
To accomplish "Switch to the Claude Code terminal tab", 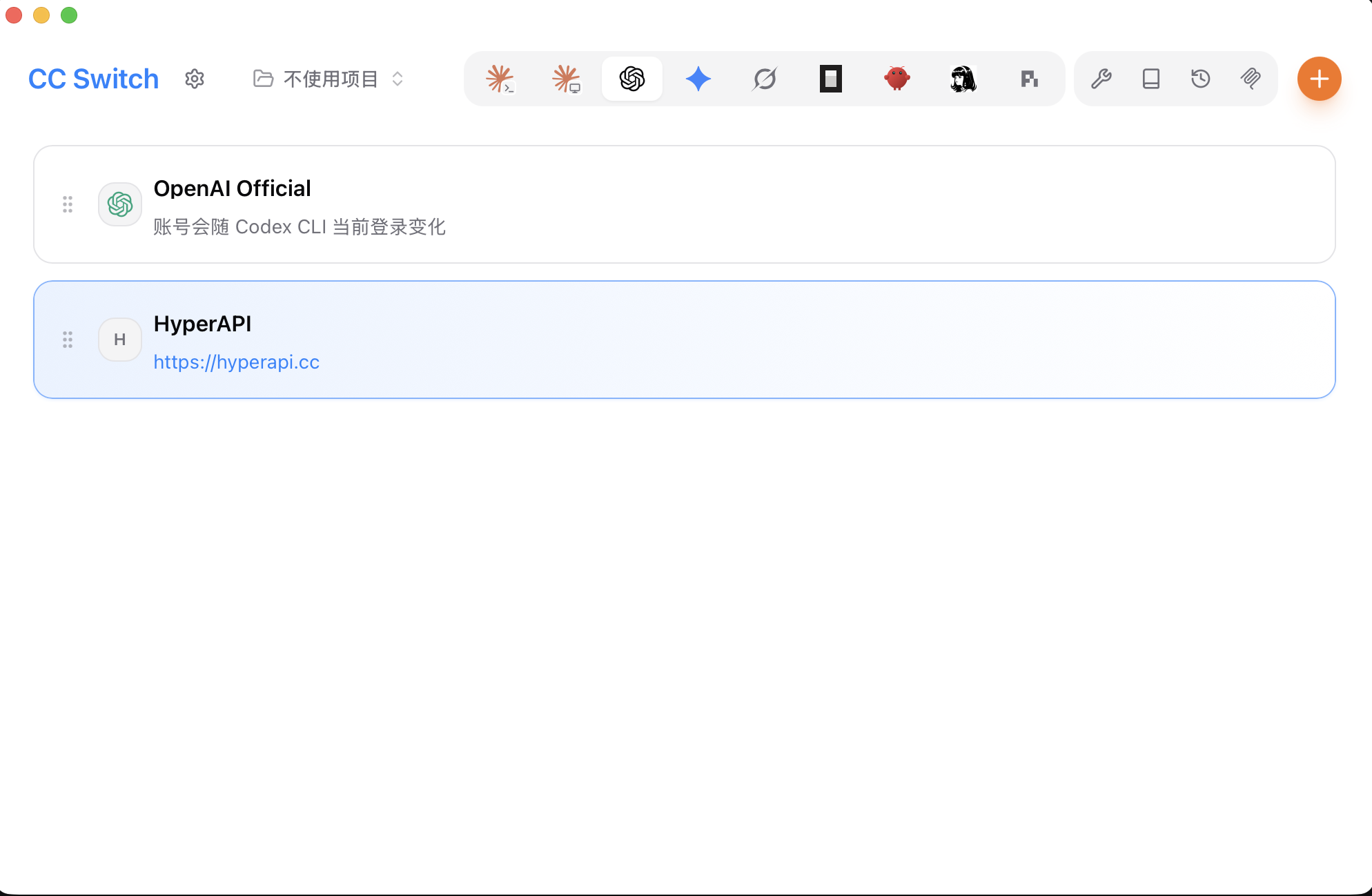I will pos(500,79).
